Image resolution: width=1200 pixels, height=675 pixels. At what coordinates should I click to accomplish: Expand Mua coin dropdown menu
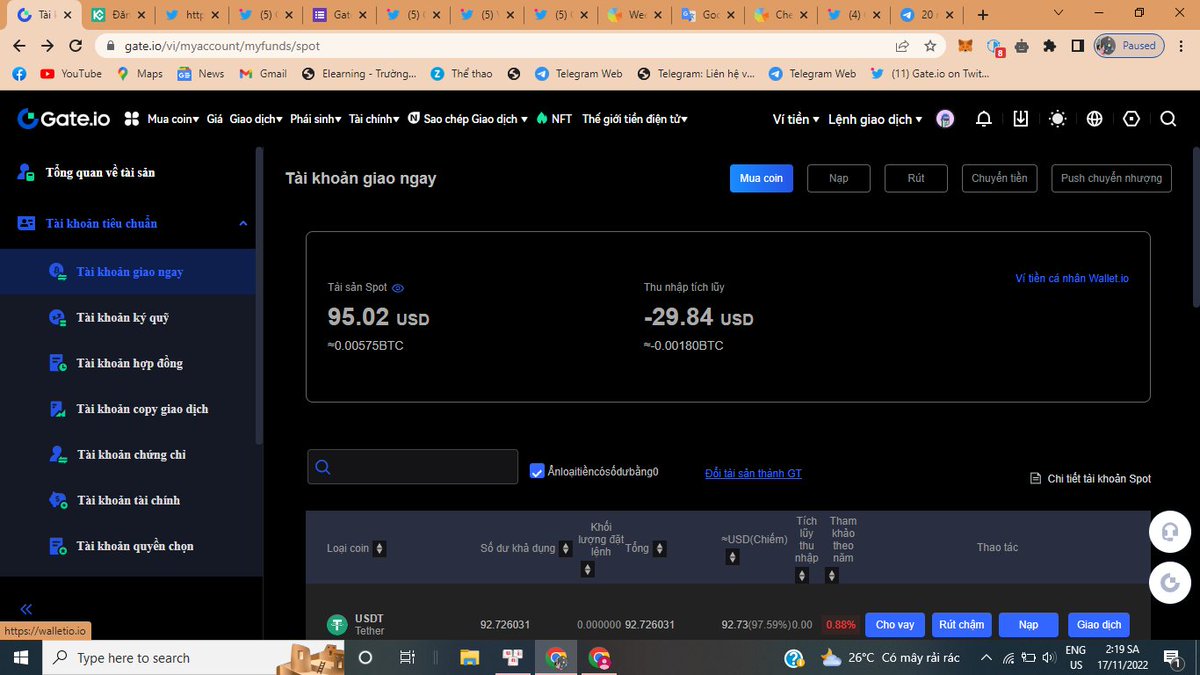pyautogui.click(x=173, y=119)
